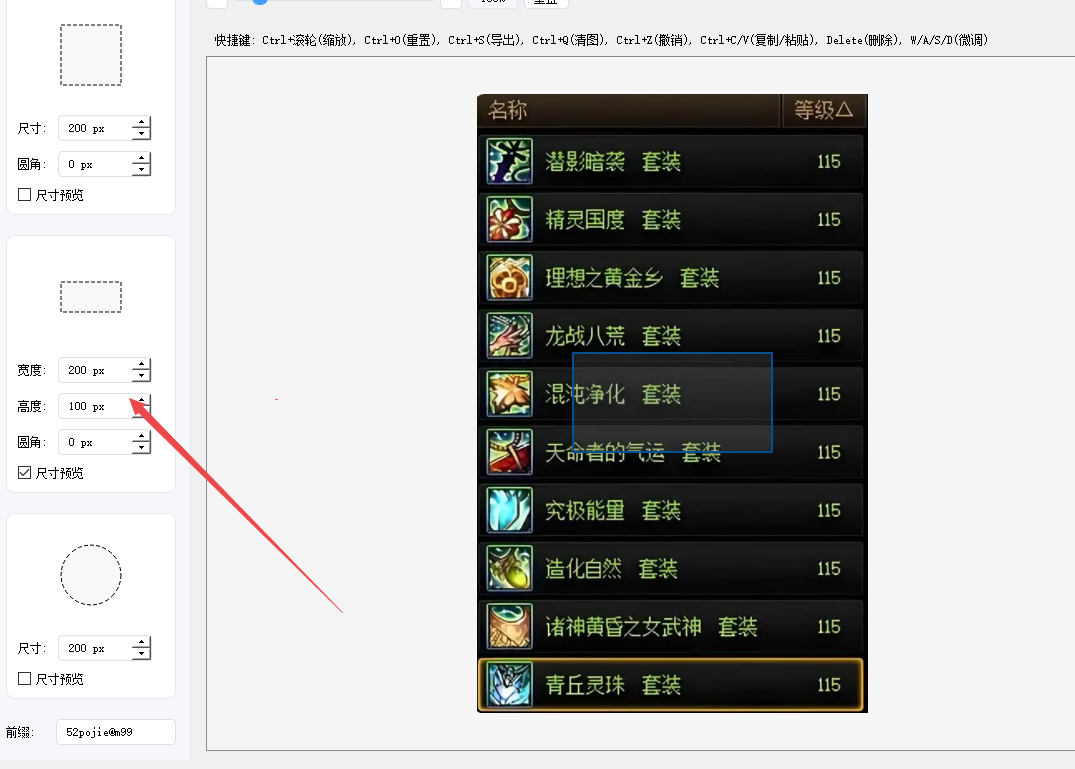Click the 青丘灵珠 set icon
The image size is (1075, 769).
(x=509, y=685)
